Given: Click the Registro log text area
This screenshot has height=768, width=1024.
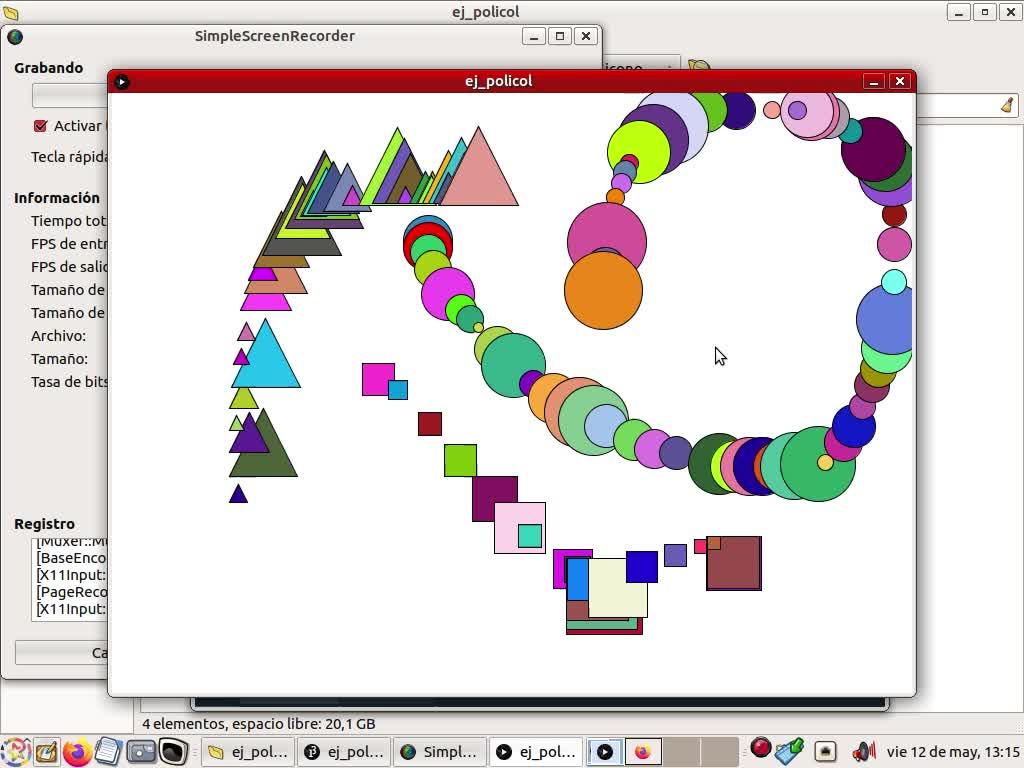Looking at the screenshot, I should [70, 579].
